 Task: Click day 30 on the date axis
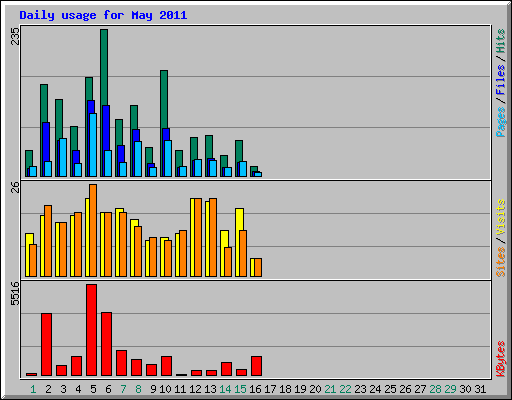(x=465, y=389)
